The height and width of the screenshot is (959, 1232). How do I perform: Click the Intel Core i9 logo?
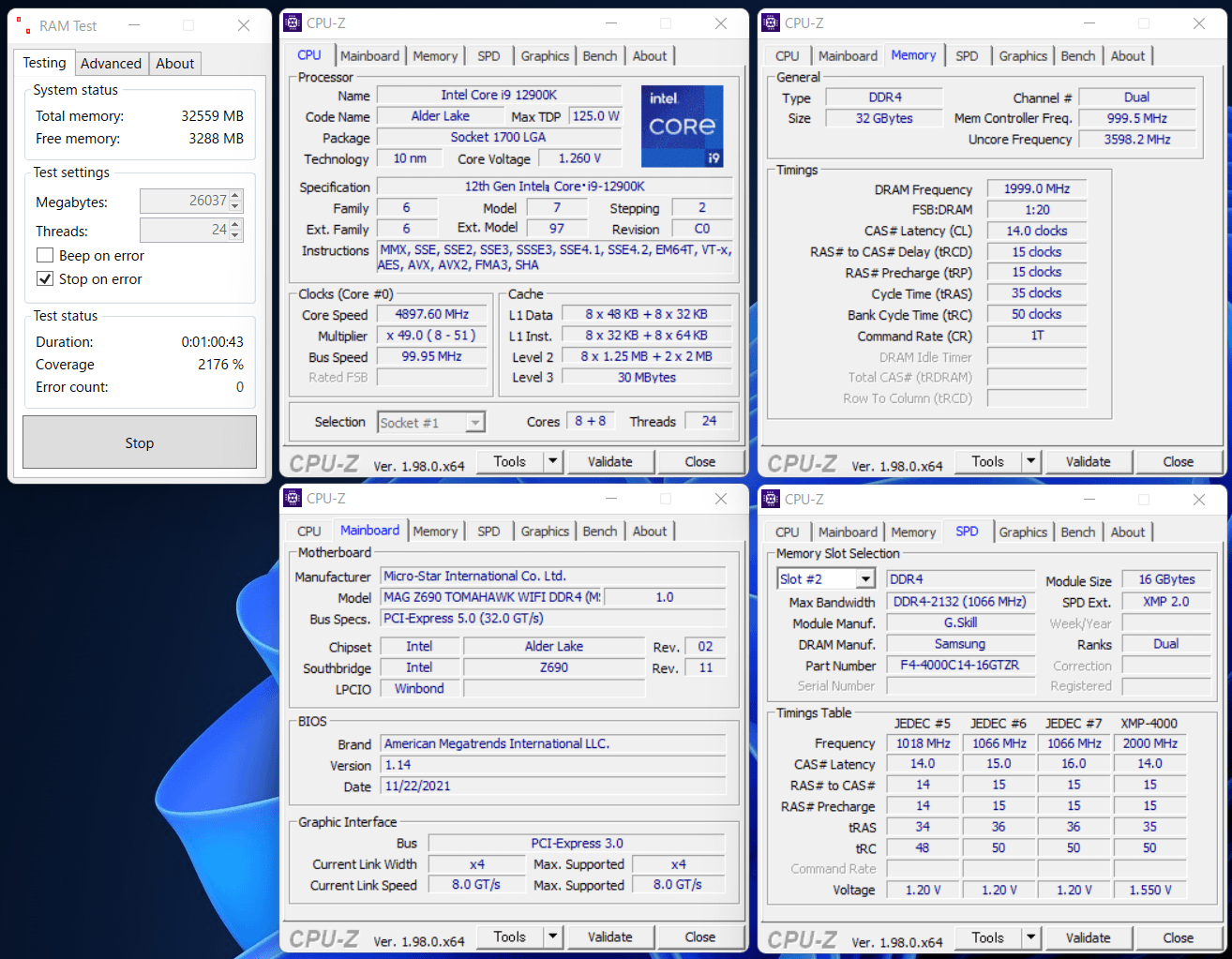(683, 127)
